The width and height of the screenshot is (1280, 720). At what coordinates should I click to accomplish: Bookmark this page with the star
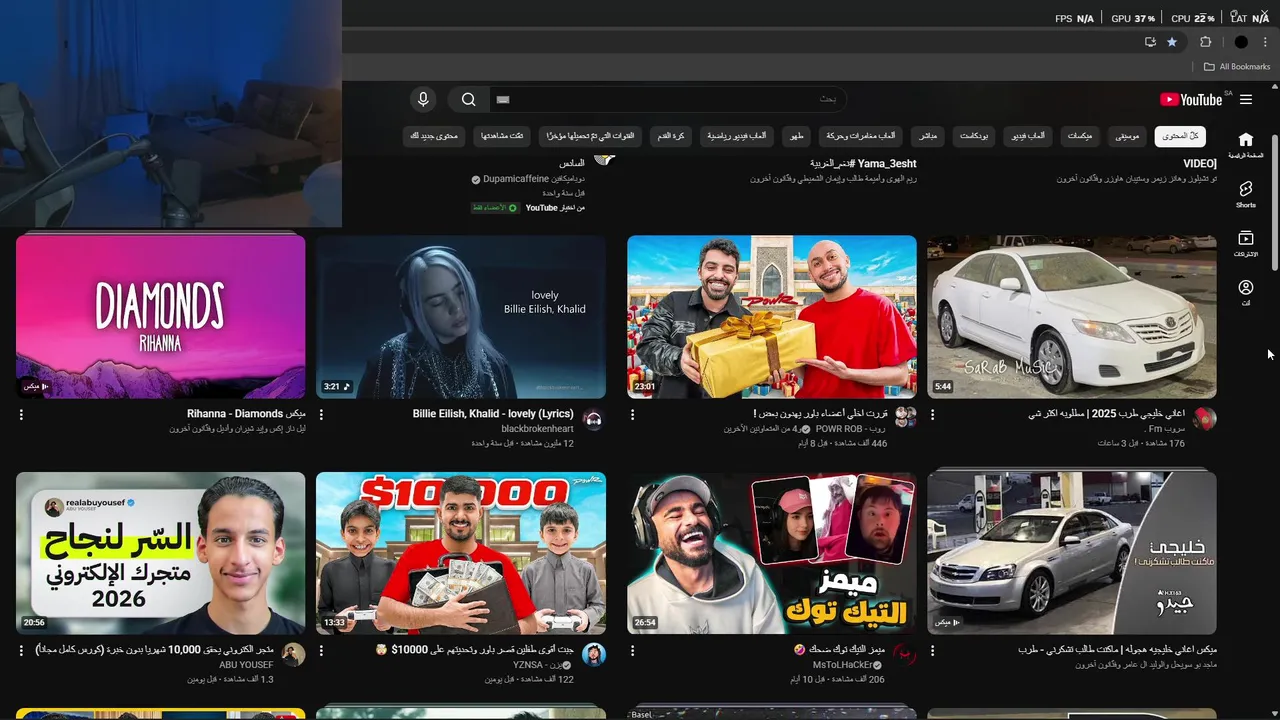coord(1172,42)
